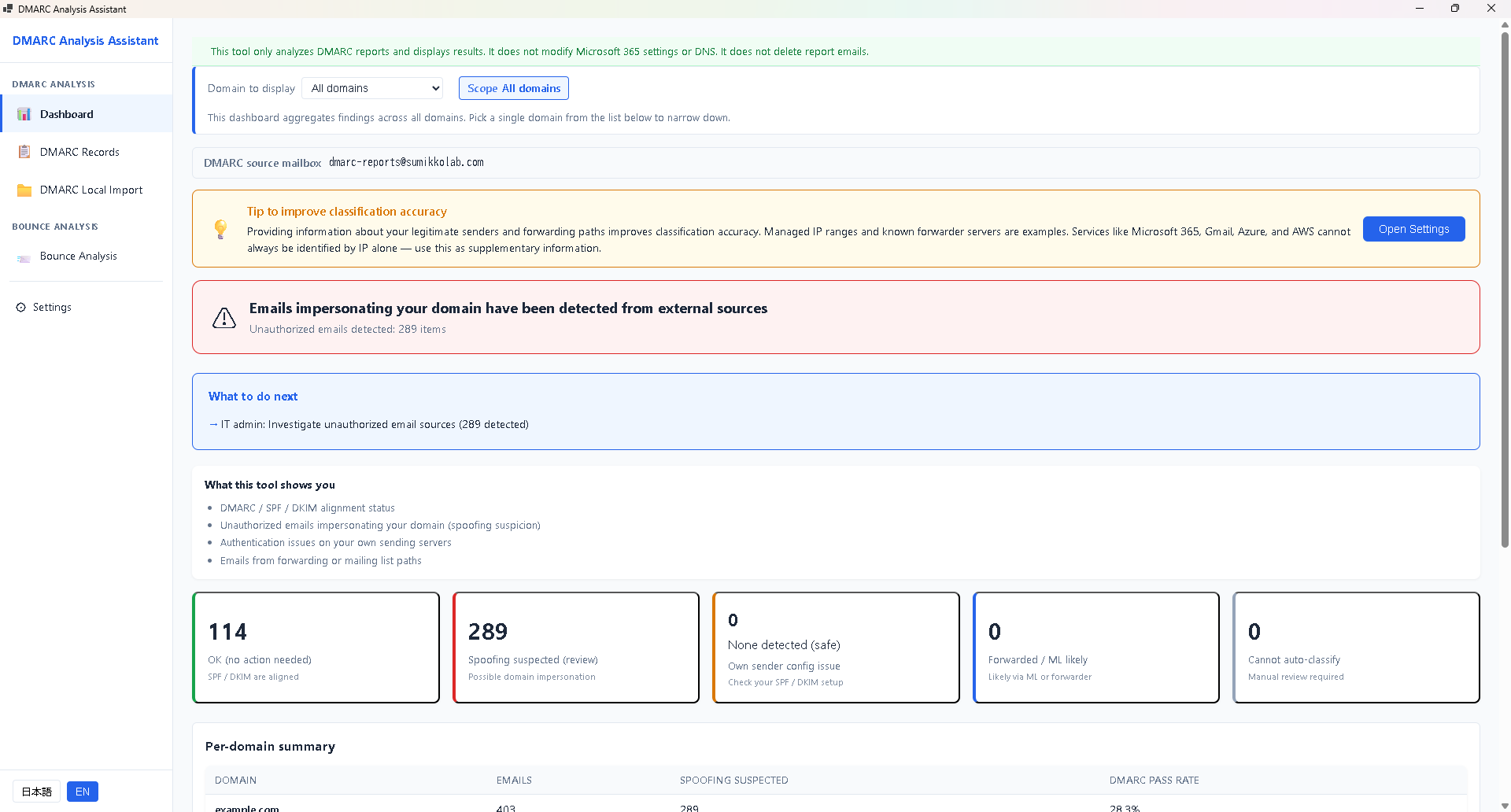Click the DMARC Records clipboard icon
The width and height of the screenshot is (1511, 812).
pos(24,152)
